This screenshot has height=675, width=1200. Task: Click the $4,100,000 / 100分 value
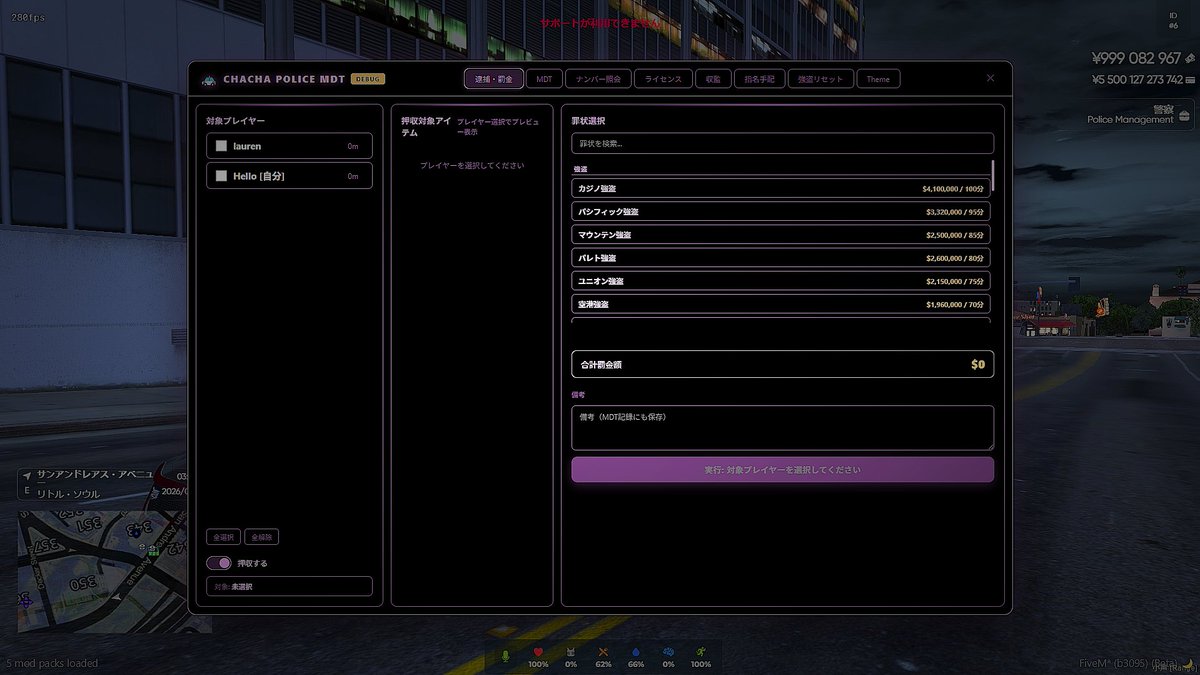(953, 188)
